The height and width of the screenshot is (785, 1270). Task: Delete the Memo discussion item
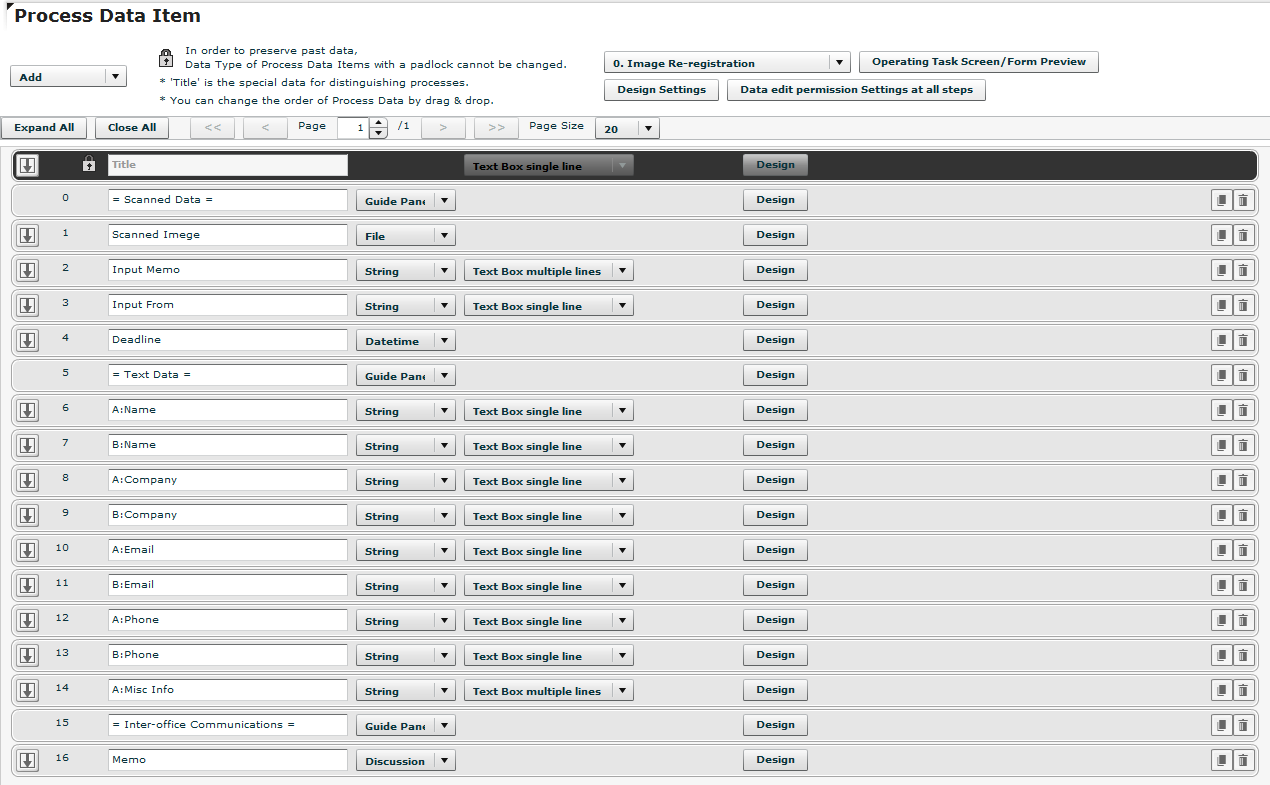(x=1243, y=760)
